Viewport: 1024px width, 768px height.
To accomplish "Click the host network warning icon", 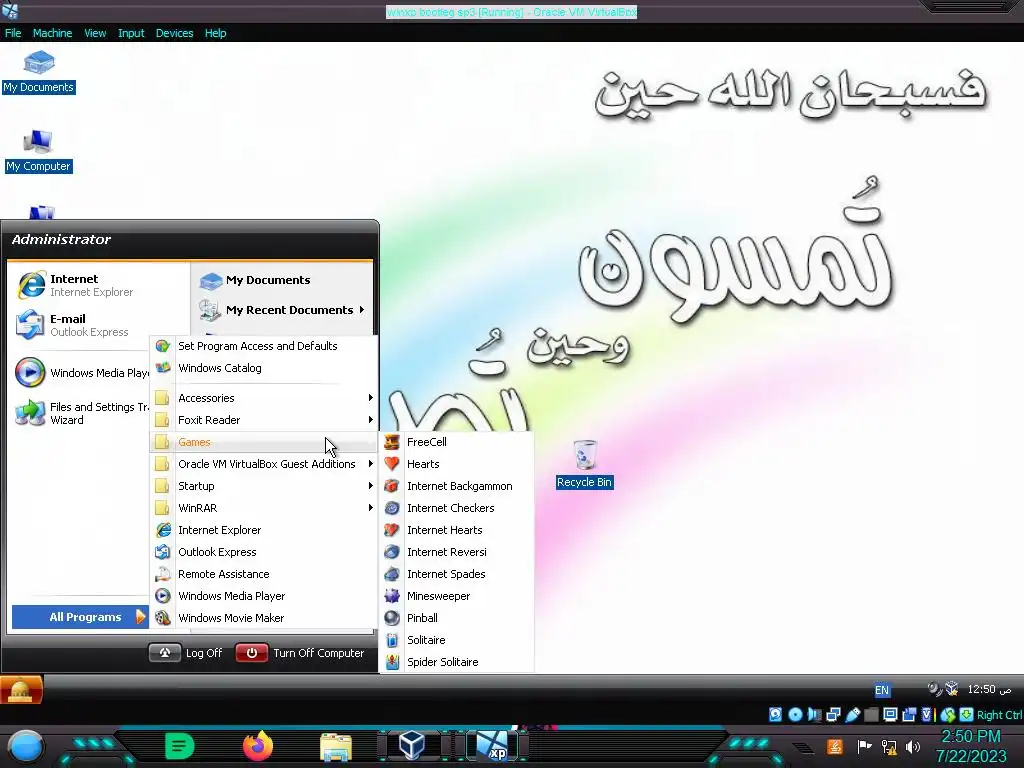I will tap(889, 746).
